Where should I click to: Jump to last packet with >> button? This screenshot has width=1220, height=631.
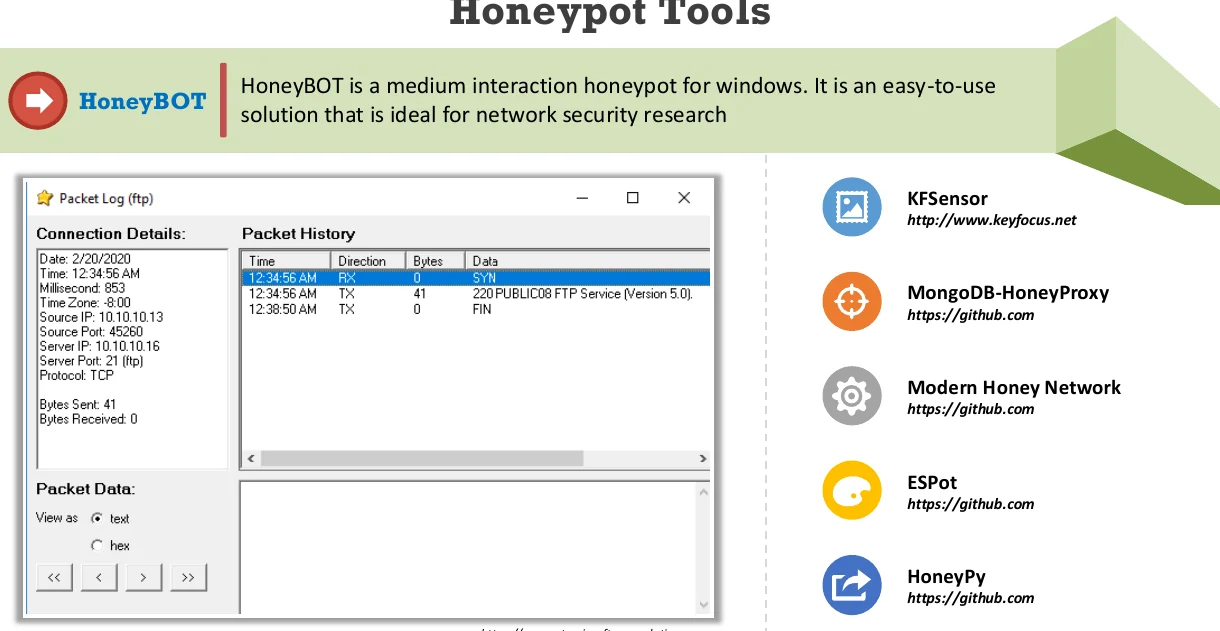pyautogui.click(x=189, y=577)
